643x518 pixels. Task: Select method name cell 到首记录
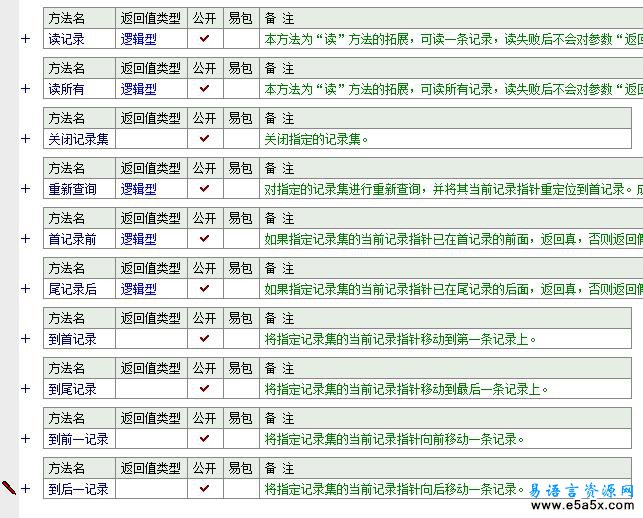(x=79, y=339)
